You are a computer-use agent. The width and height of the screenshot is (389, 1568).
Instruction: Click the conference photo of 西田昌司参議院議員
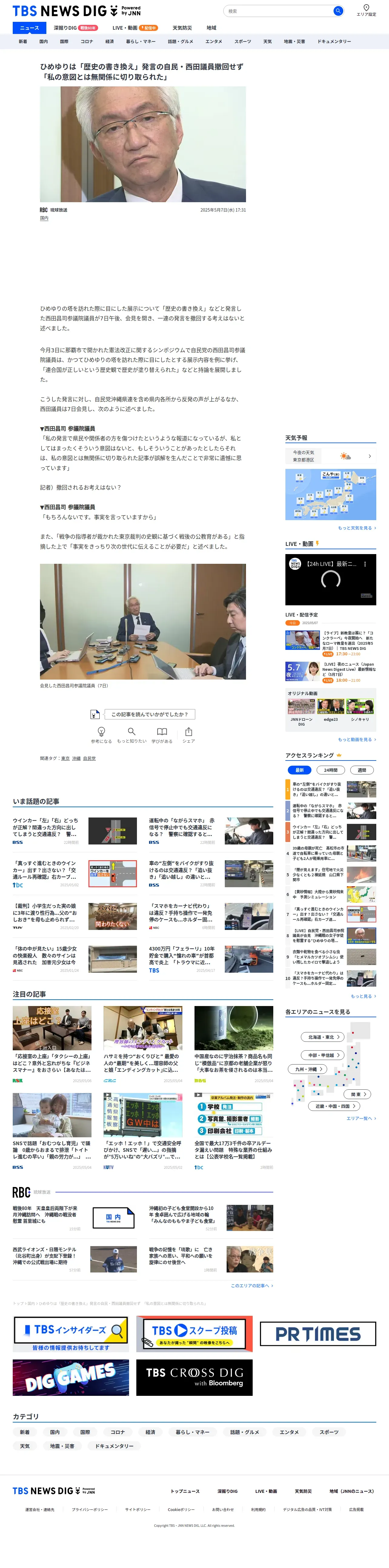[x=143, y=621]
